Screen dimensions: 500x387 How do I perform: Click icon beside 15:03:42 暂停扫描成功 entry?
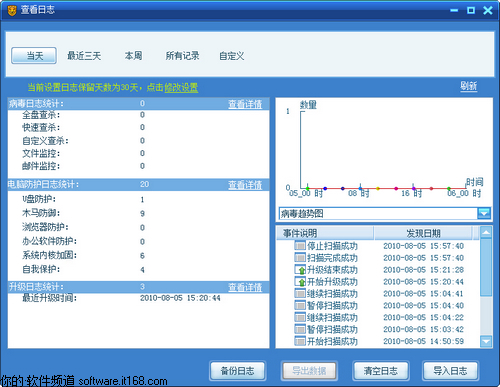coord(300,329)
